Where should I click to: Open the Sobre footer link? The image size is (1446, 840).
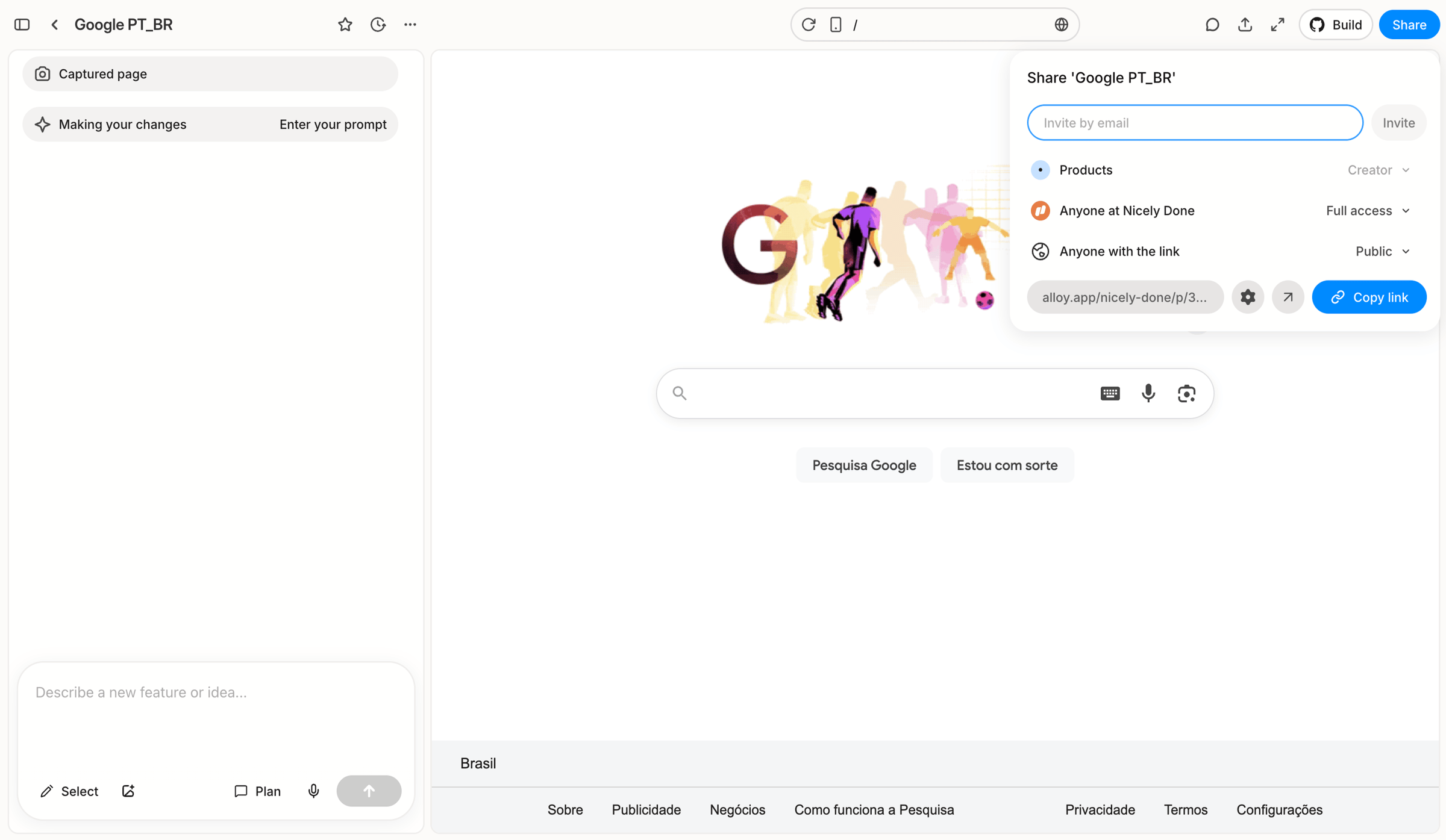point(565,809)
